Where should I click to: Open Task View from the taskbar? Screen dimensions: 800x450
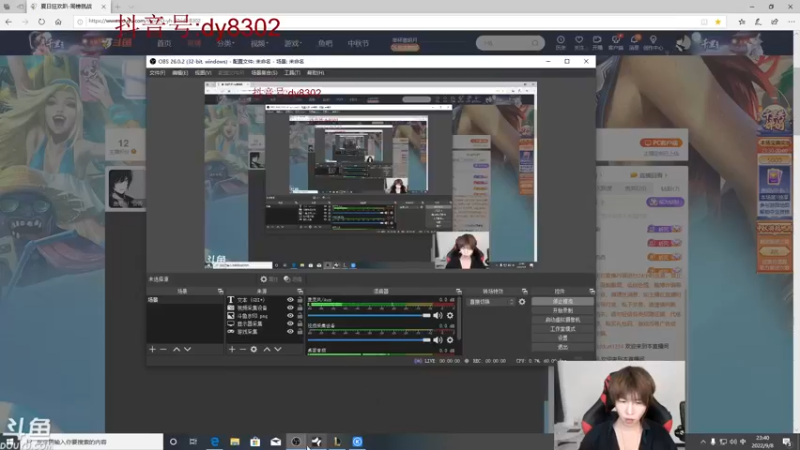pos(193,442)
